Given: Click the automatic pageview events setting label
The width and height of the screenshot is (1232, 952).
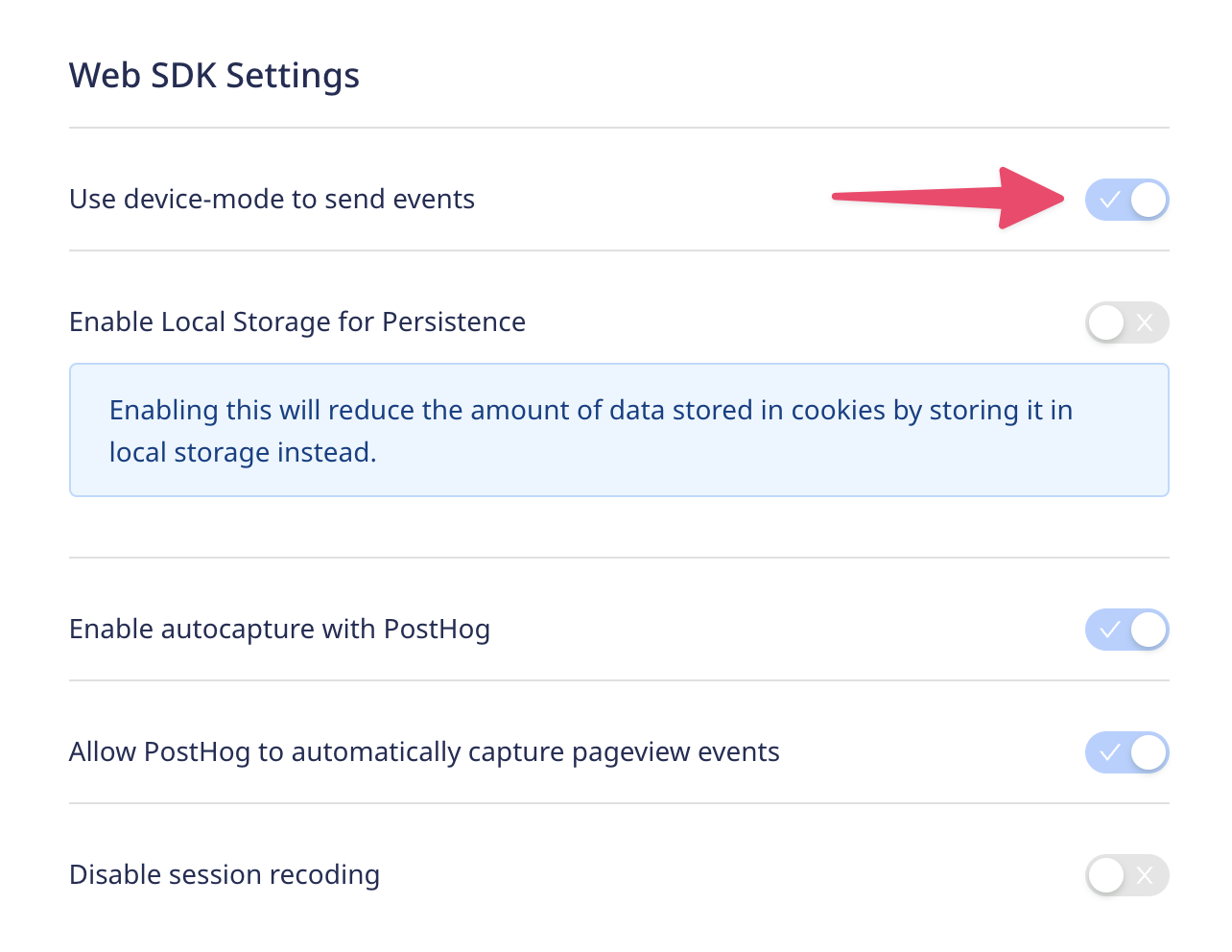Looking at the screenshot, I should click(x=424, y=751).
